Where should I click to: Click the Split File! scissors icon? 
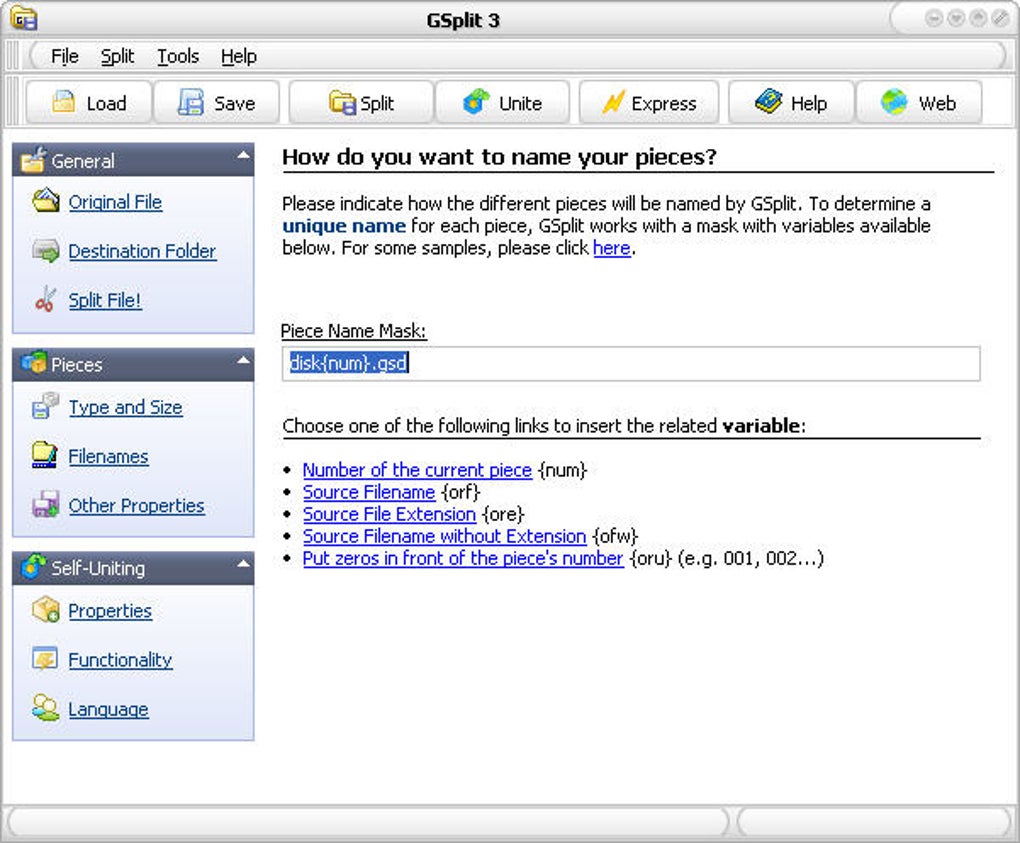45,300
